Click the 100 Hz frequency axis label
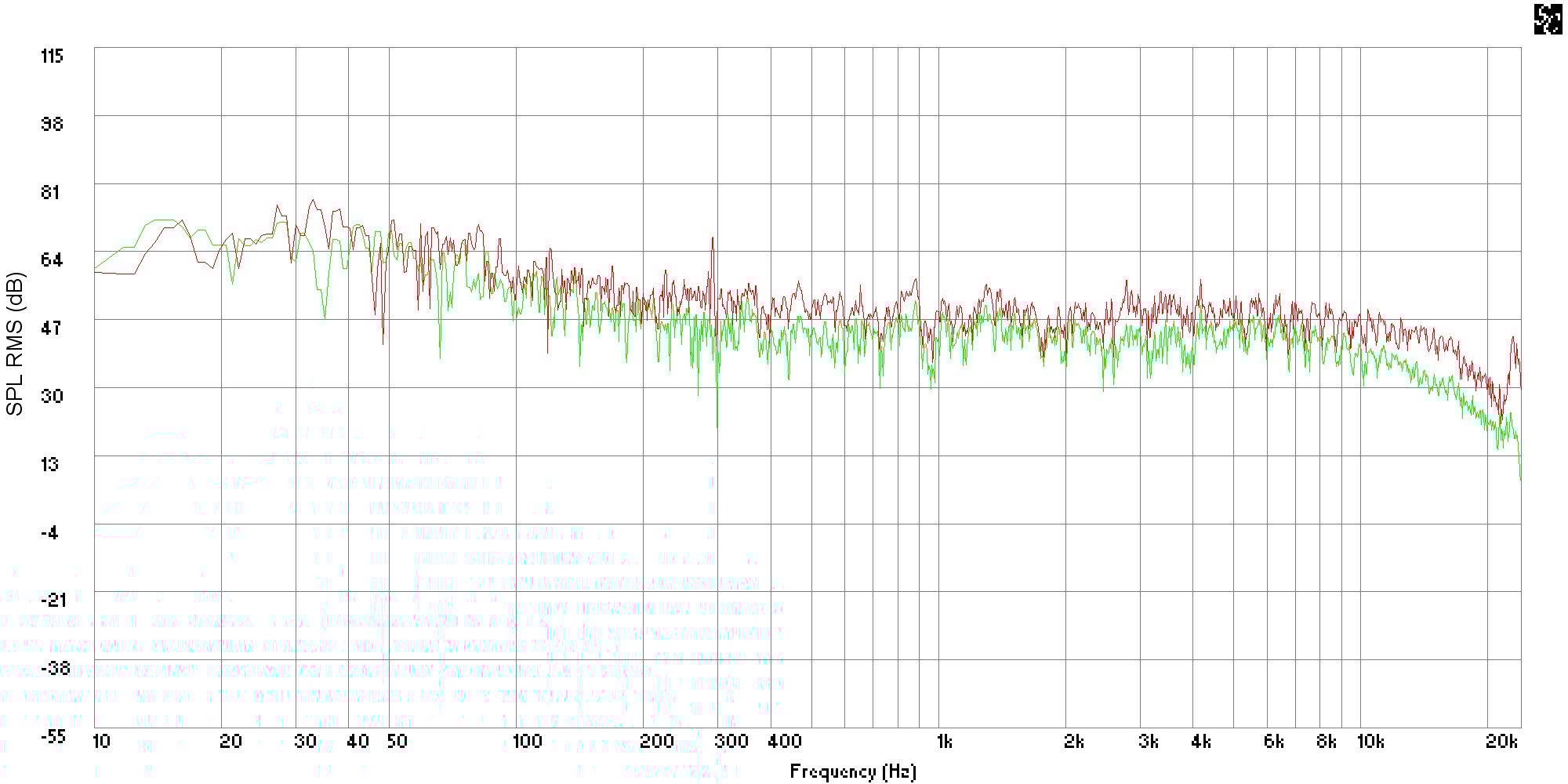Viewport: 1568px width, 784px height. pyautogui.click(x=526, y=741)
